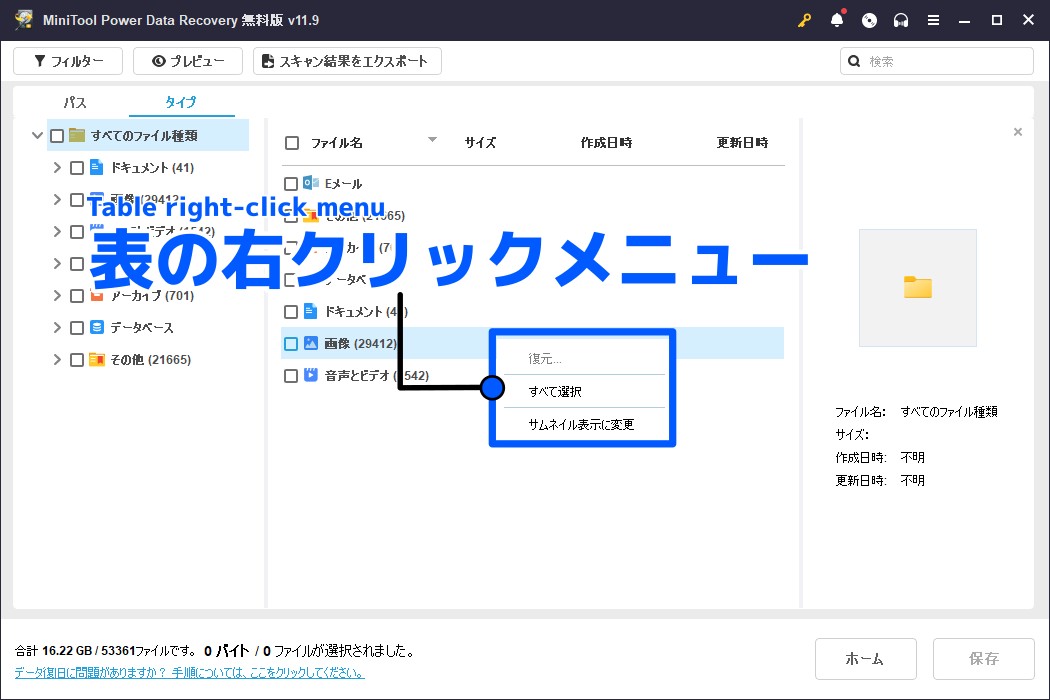Check notifications via the bell icon
Viewport: 1050px width, 700px height.
(x=837, y=20)
